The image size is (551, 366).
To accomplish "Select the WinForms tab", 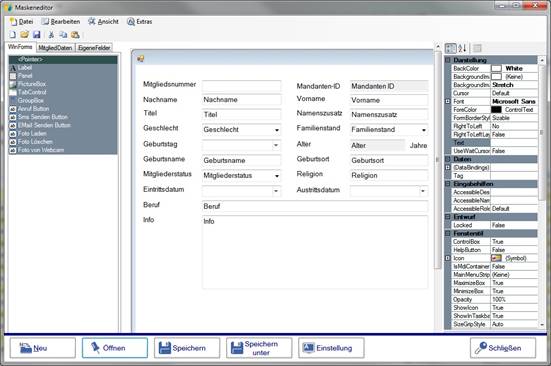I will pos(20,47).
